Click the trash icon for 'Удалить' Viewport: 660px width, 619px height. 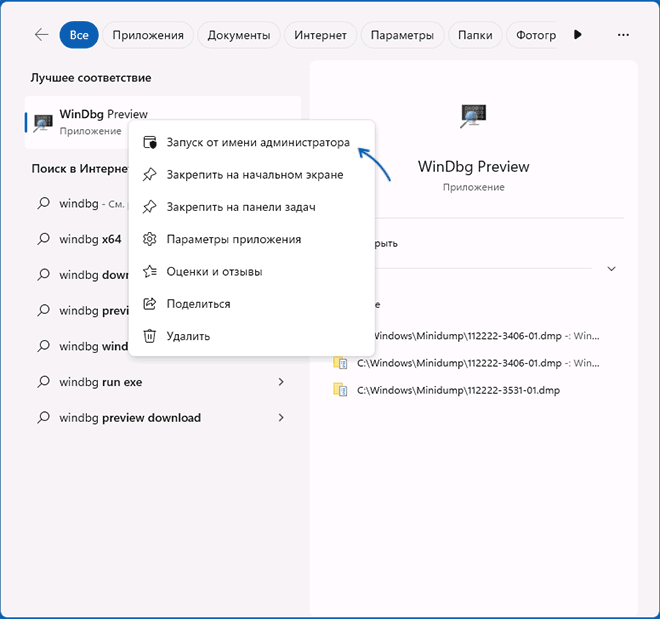[x=150, y=336]
